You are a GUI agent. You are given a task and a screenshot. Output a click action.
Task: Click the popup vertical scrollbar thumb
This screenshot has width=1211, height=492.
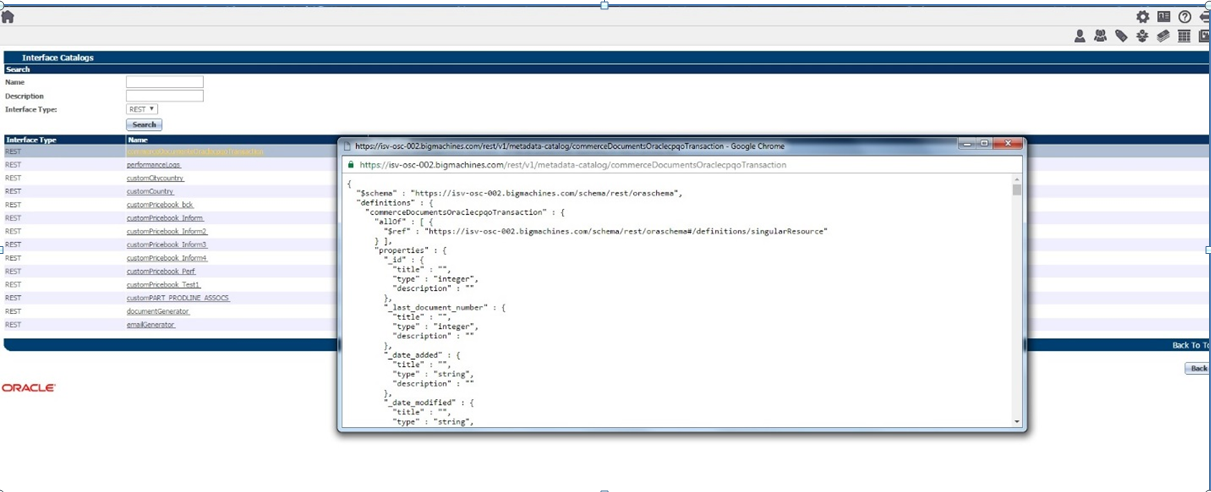coord(1017,189)
